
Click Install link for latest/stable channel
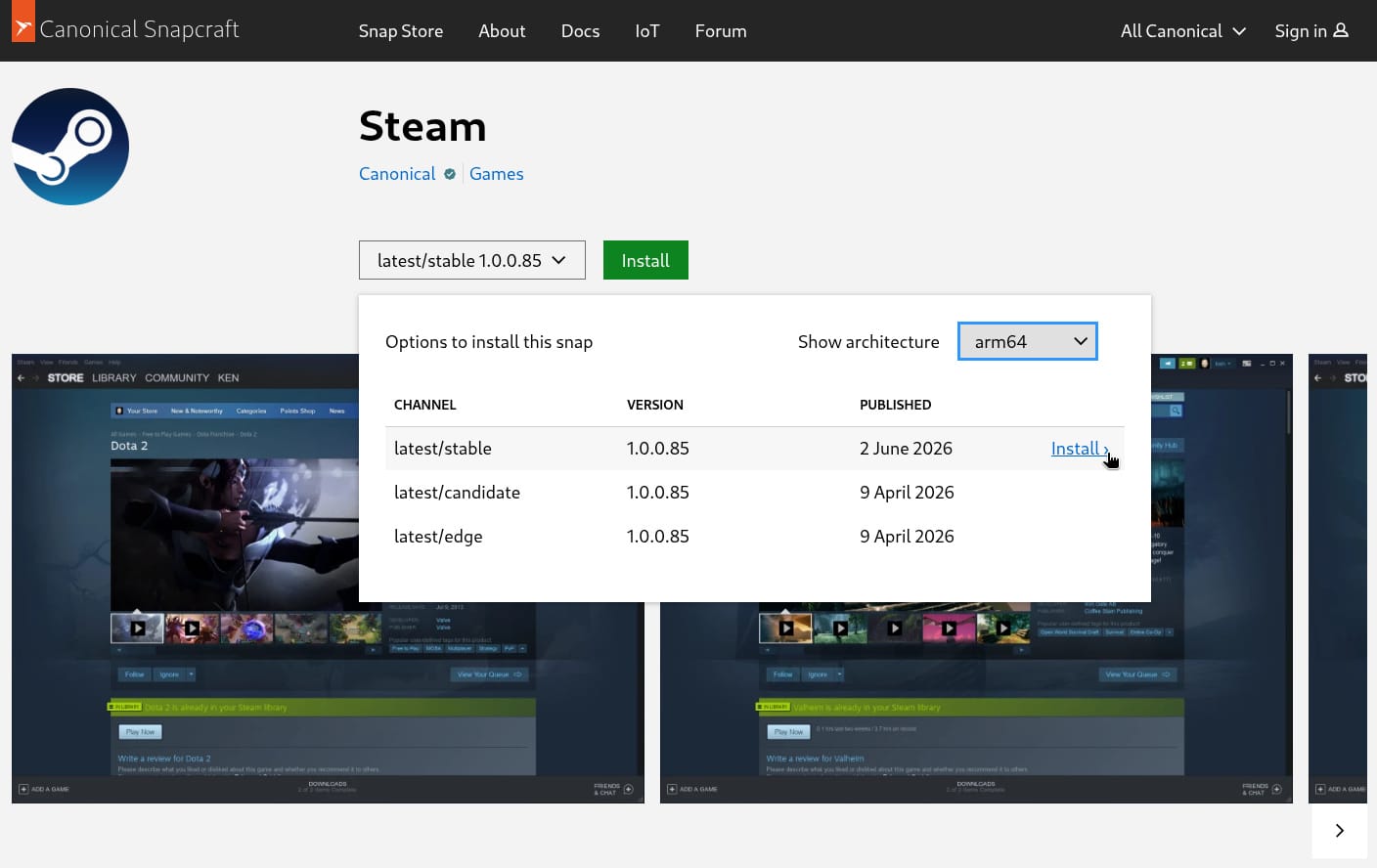1080,449
